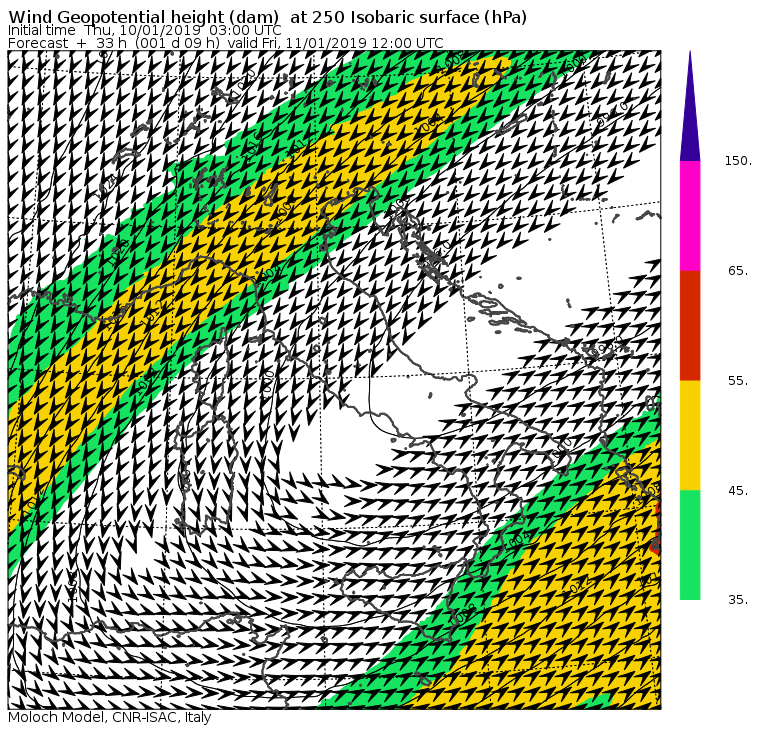Click the wind map plot area
Image resolution: width=760 pixels, height=731 pixels.
click(x=334, y=380)
